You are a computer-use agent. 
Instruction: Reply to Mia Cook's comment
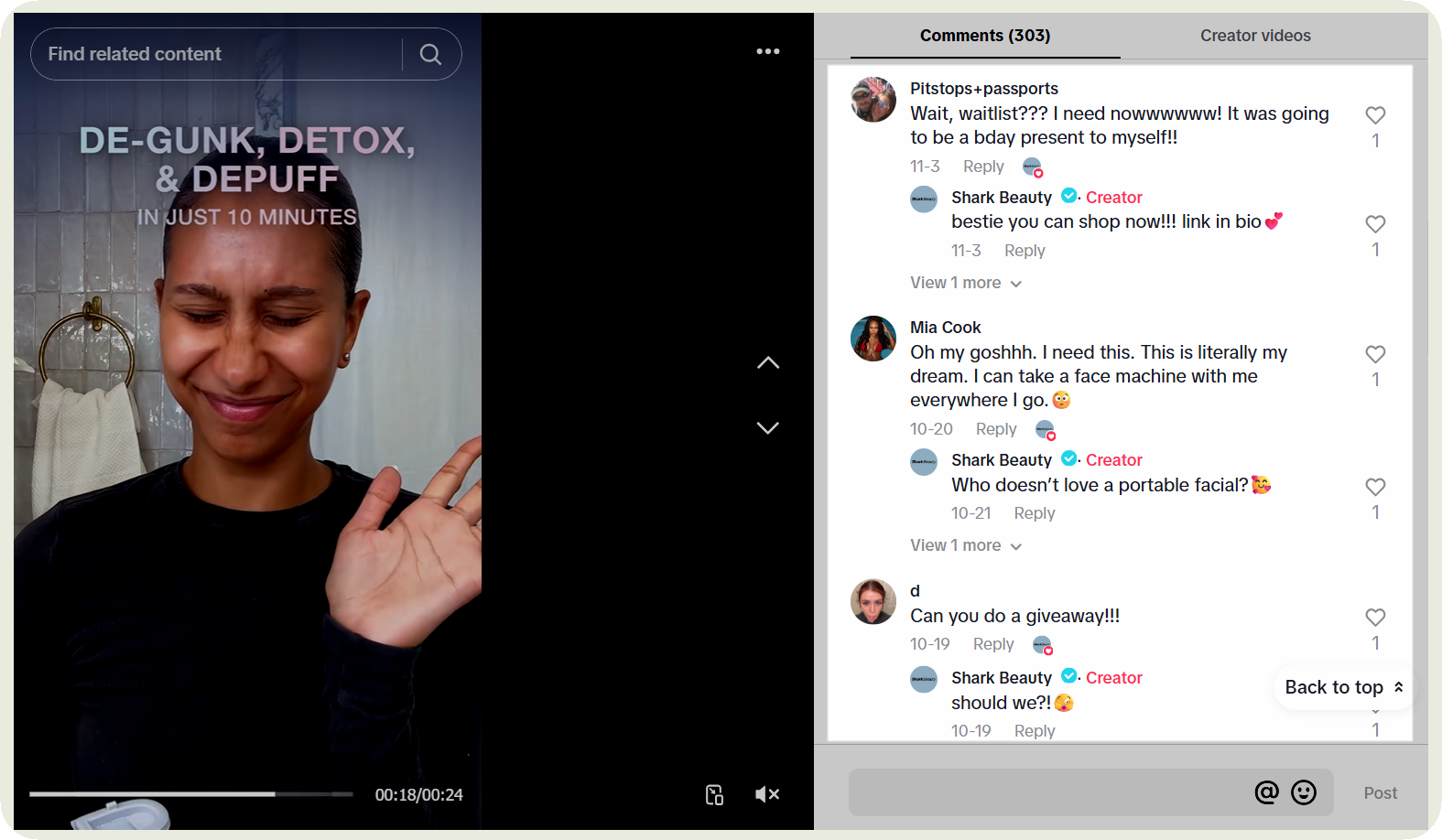[x=996, y=429]
